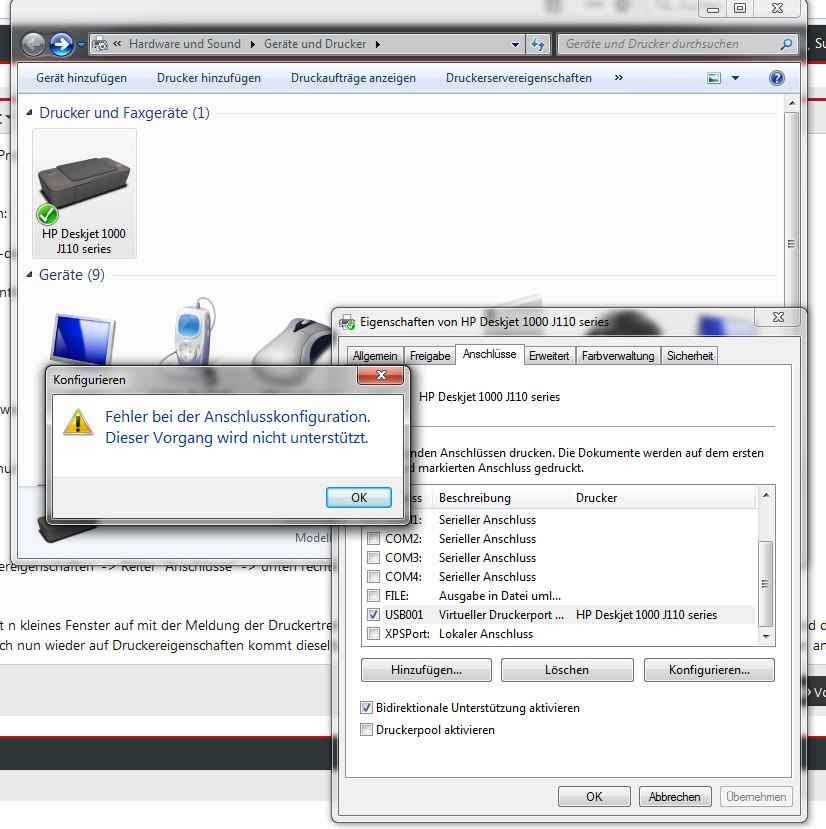
Task: Select the HP Deskjet 1000 J110 printer icon
Action: tap(84, 194)
